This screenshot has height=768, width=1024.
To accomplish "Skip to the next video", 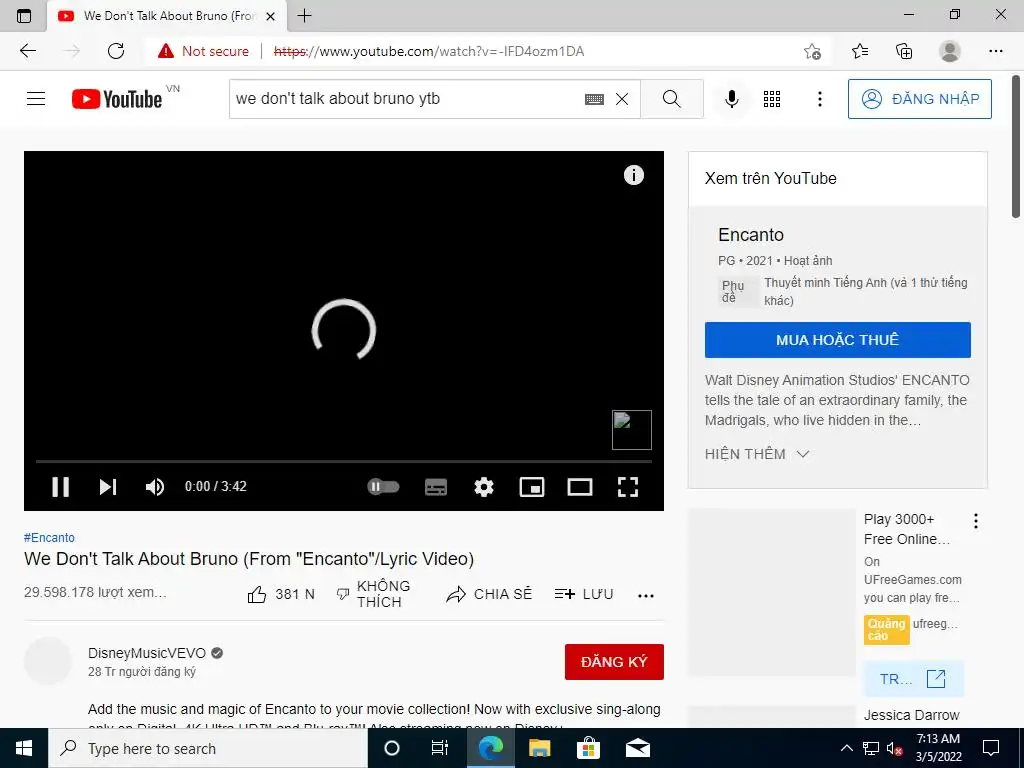I will coord(108,487).
